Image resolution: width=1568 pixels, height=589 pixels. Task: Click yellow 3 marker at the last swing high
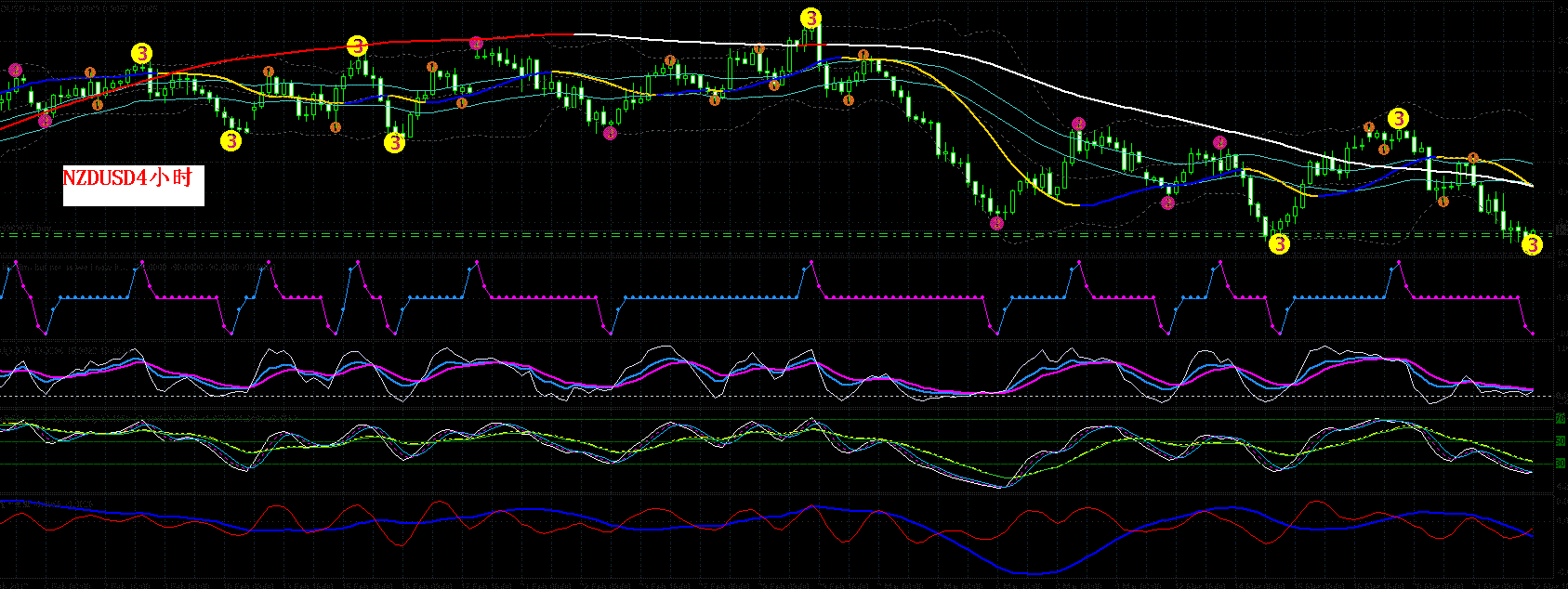tap(1398, 119)
